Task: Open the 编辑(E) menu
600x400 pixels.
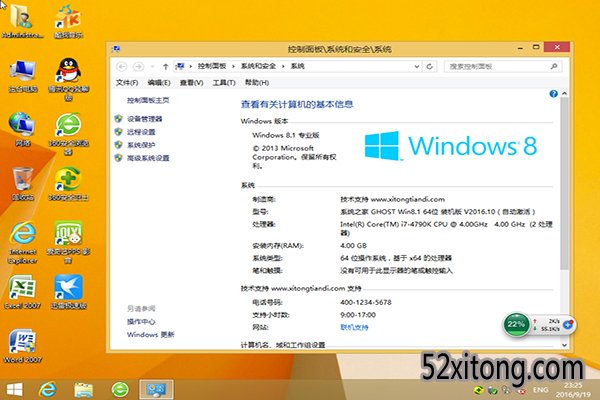Action: (159, 83)
